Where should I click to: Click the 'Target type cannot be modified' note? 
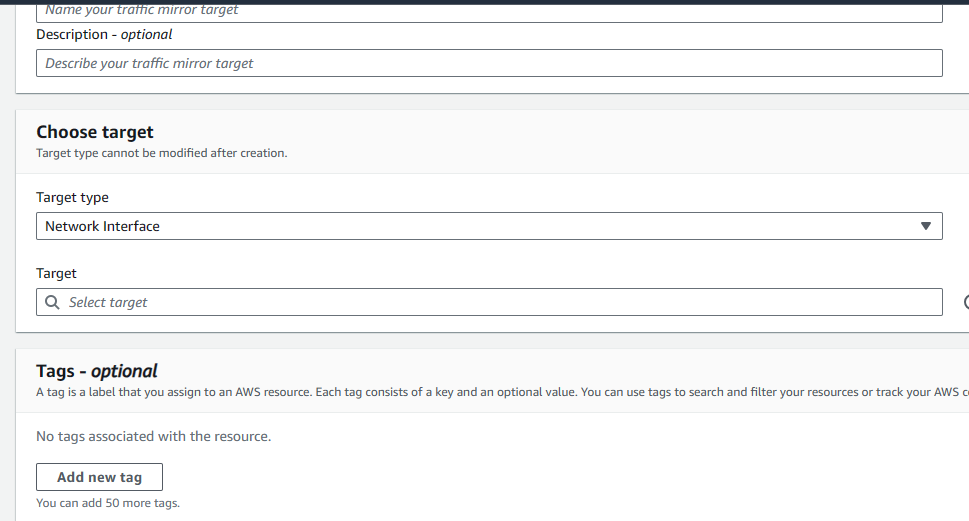point(161,153)
